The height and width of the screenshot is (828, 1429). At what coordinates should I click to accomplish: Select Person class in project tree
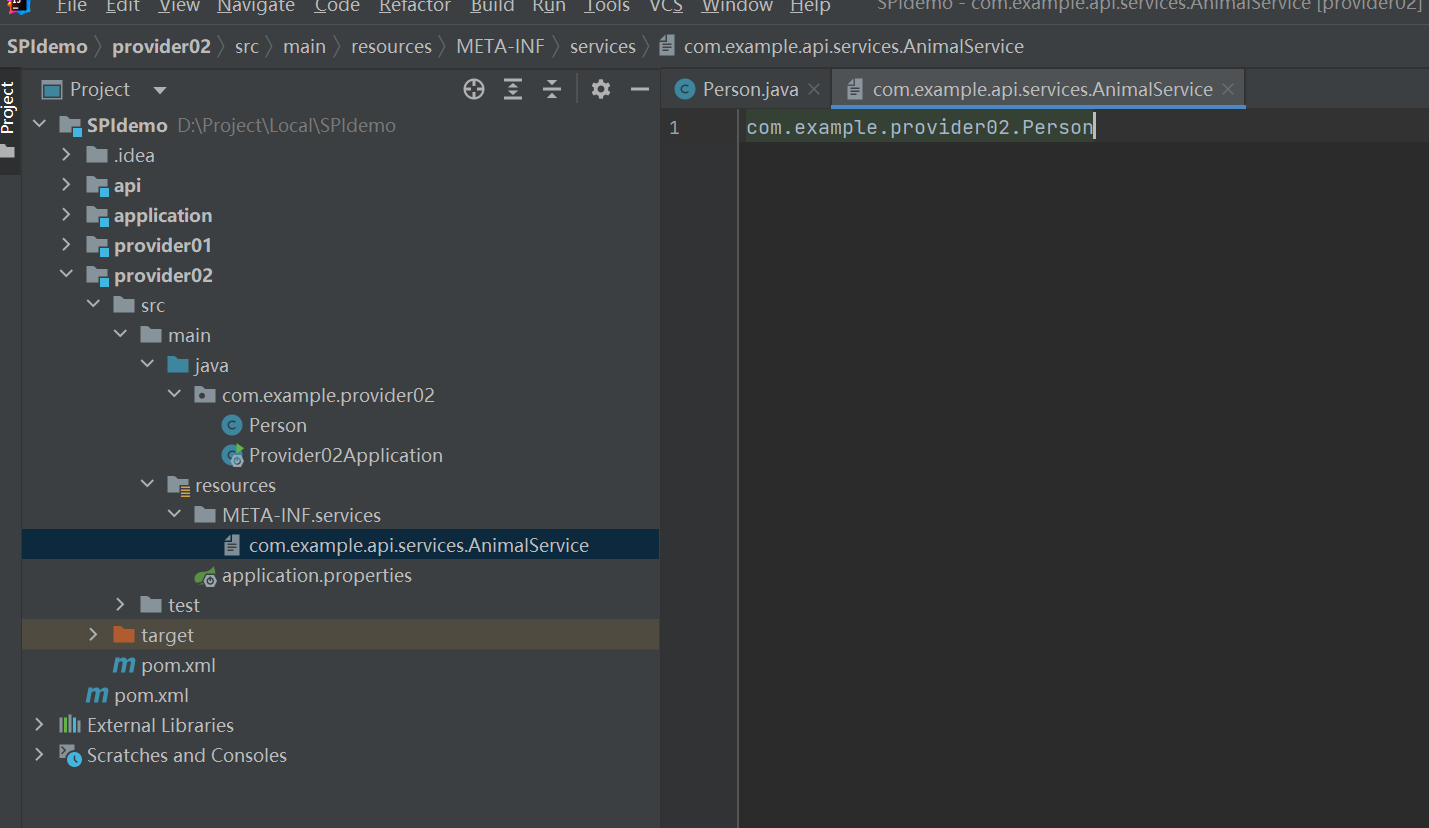point(278,425)
